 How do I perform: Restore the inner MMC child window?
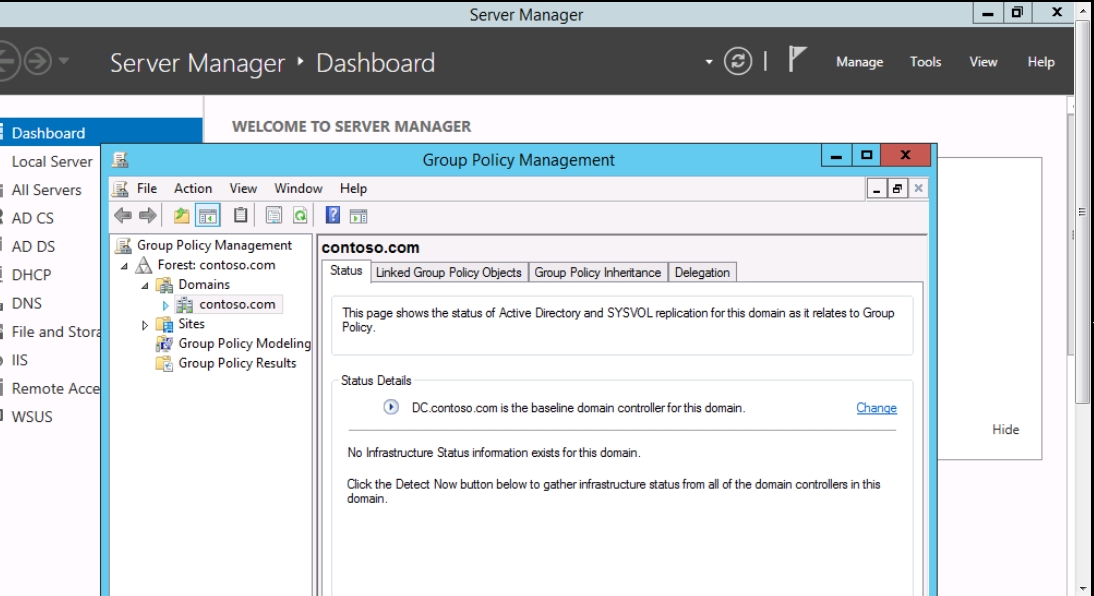coord(897,188)
